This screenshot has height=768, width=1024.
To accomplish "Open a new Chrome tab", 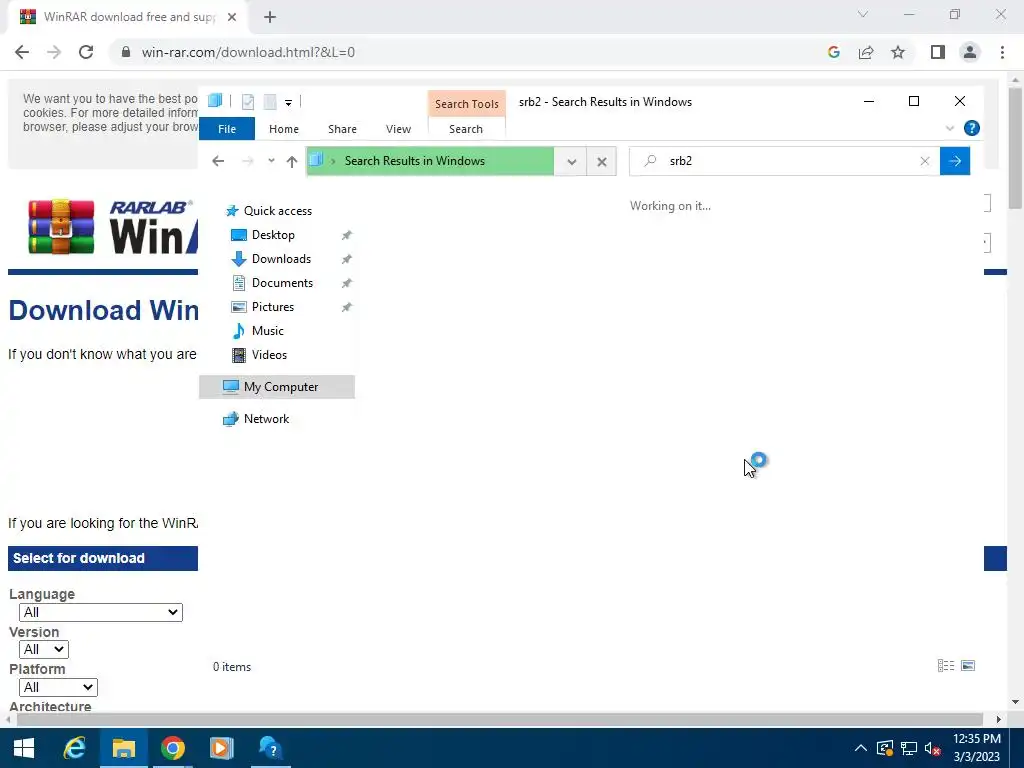I will (x=270, y=18).
